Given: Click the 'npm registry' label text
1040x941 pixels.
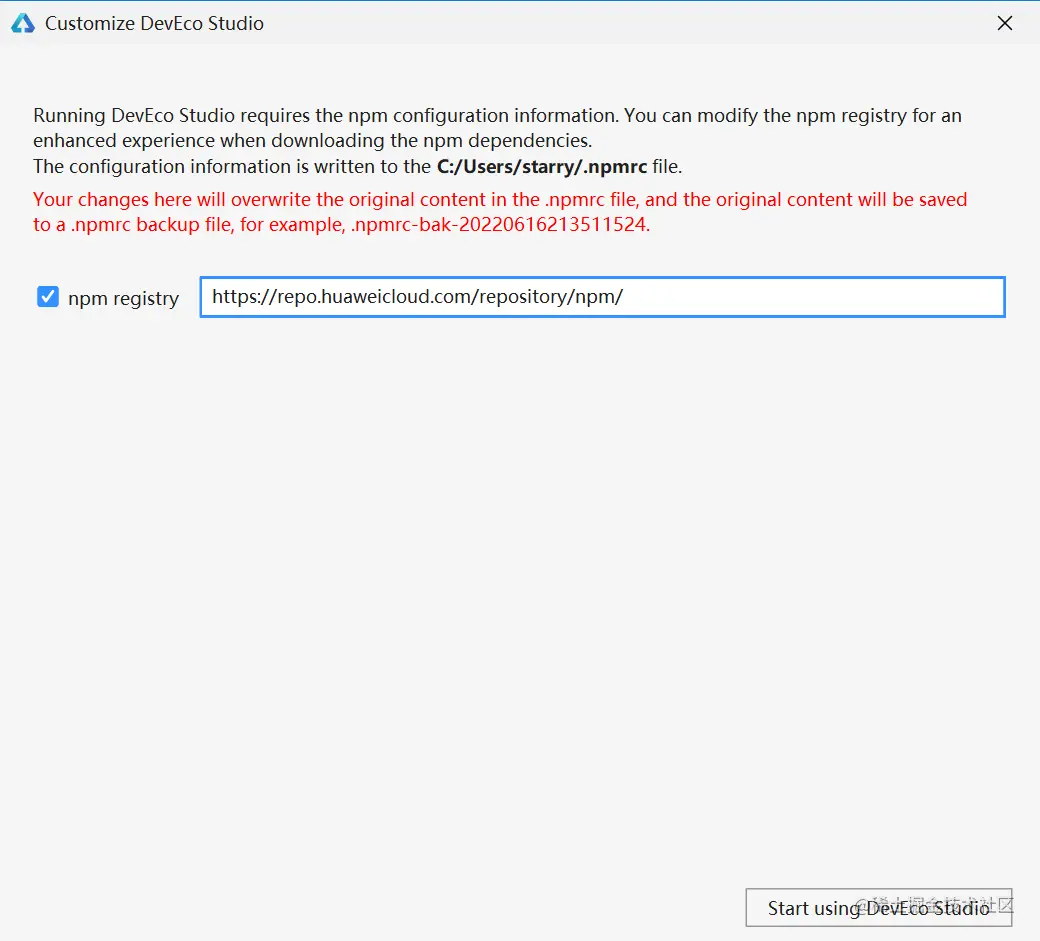Looking at the screenshot, I should pyautogui.click(x=123, y=298).
